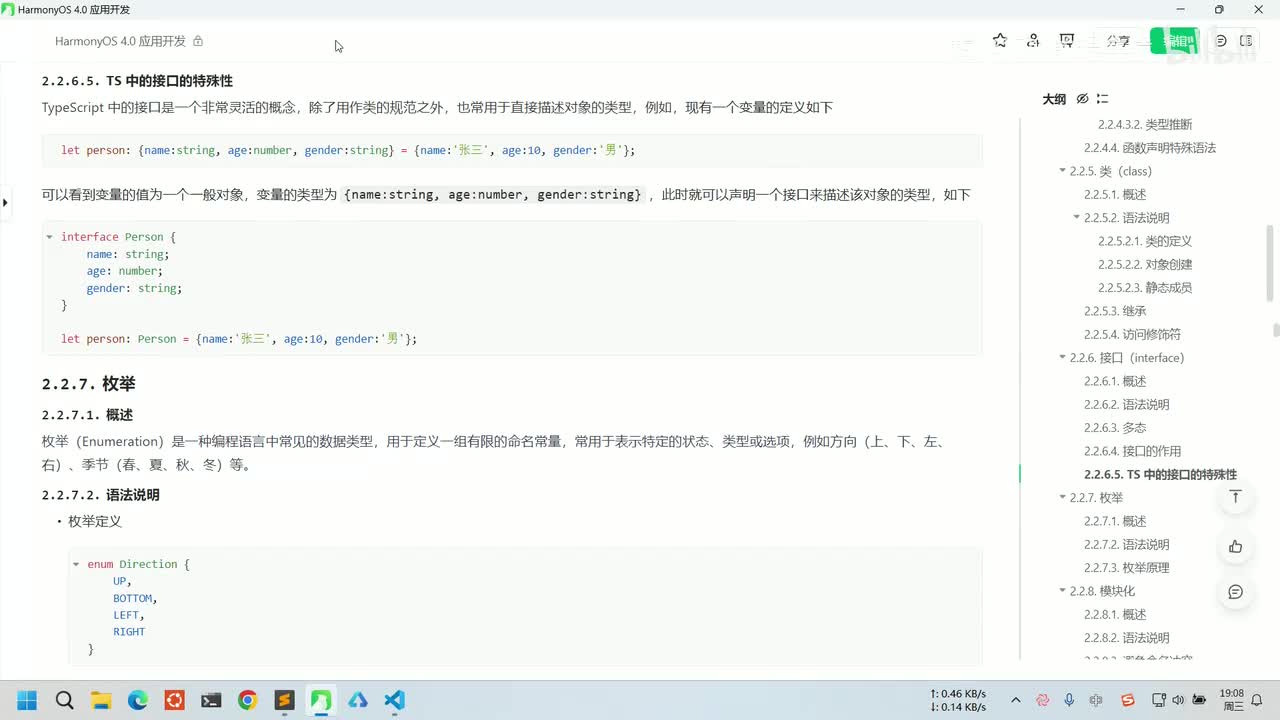Go to 2.2.7.1. 概述 in outline
The width and height of the screenshot is (1280, 720).
(x=1115, y=521)
